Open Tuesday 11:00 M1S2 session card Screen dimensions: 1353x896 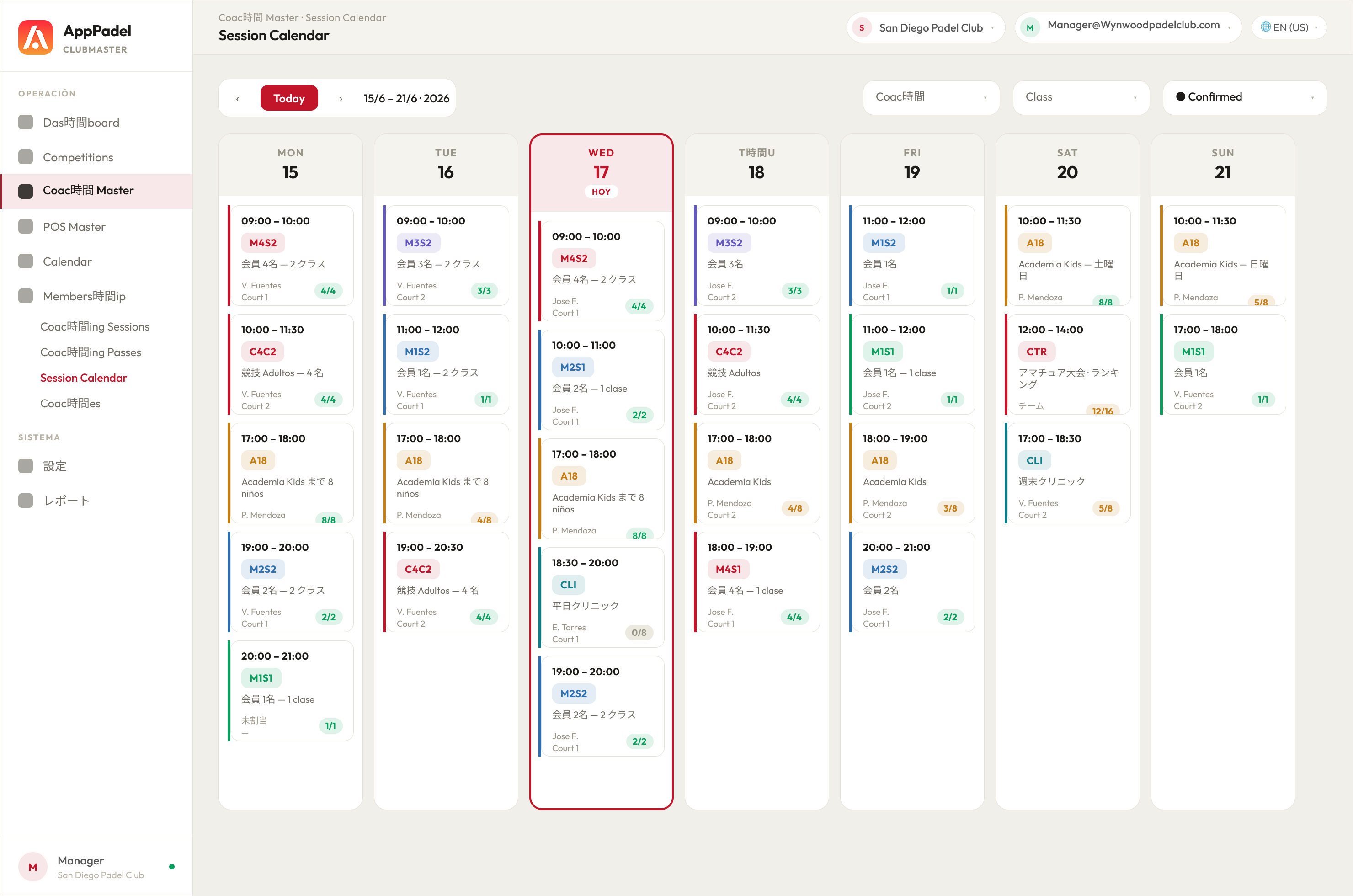(x=446, y=364)
